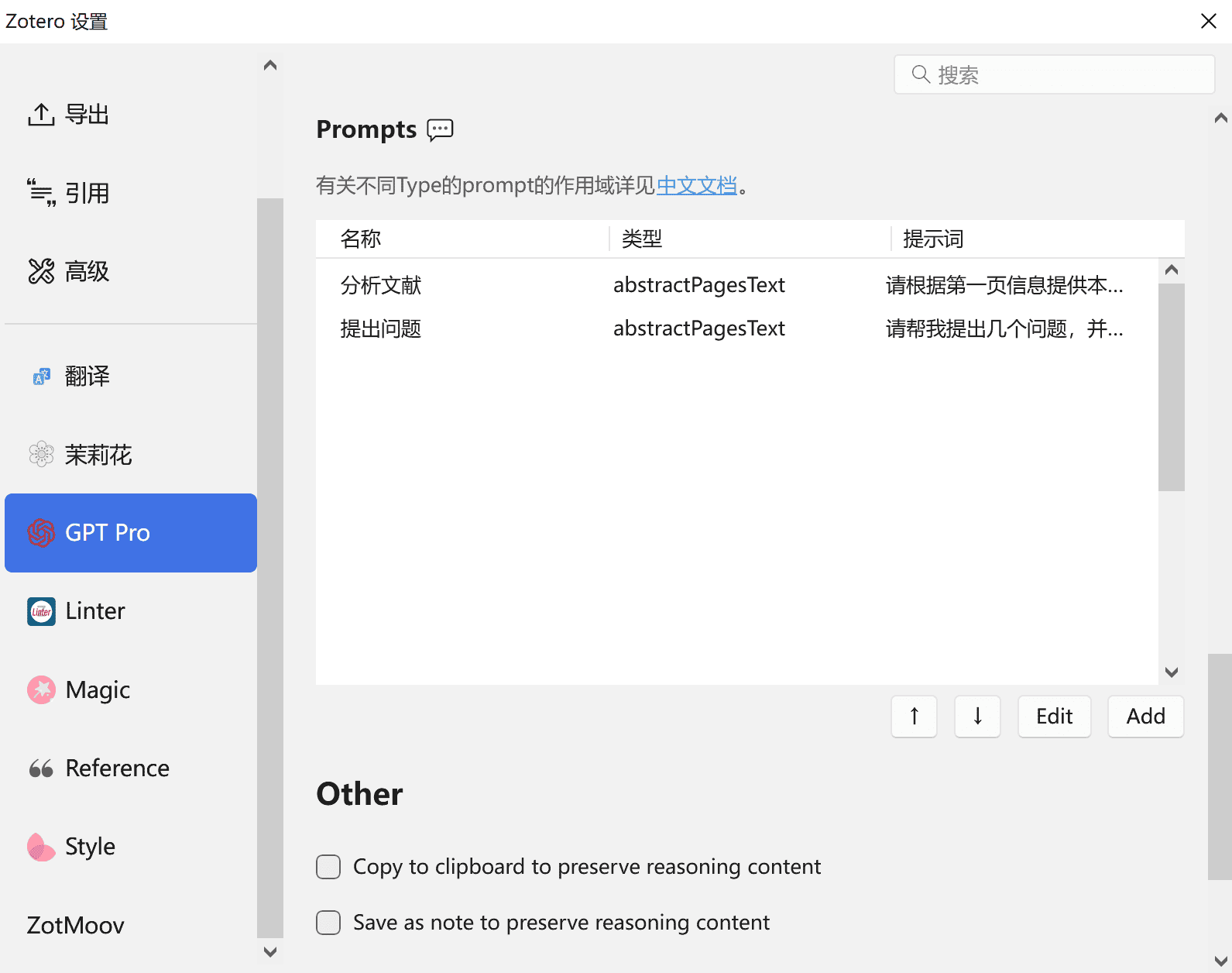
Task: Open the Linter plugin icon
Action: tap(41, 611)
